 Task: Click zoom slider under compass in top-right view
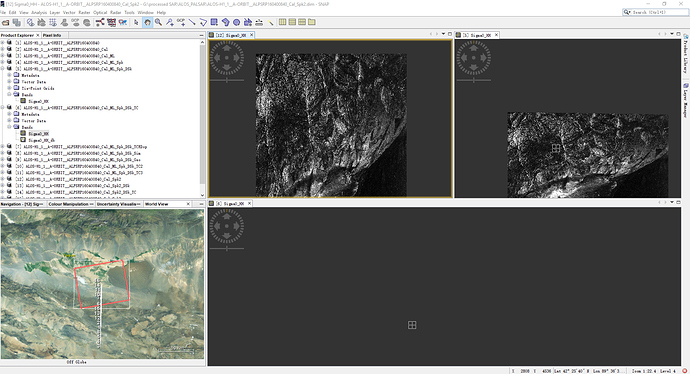tap(473, 80)
